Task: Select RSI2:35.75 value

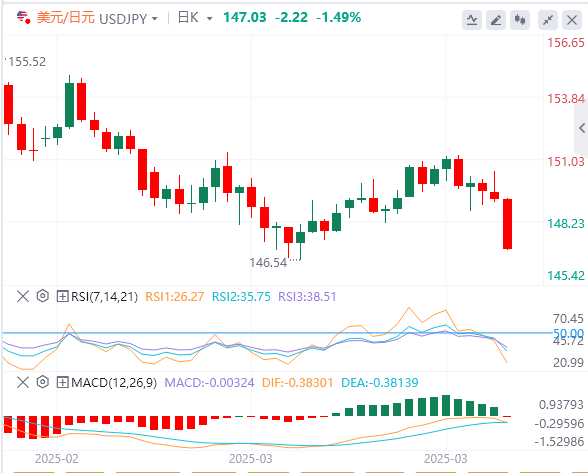Action: tap(241, 297)
